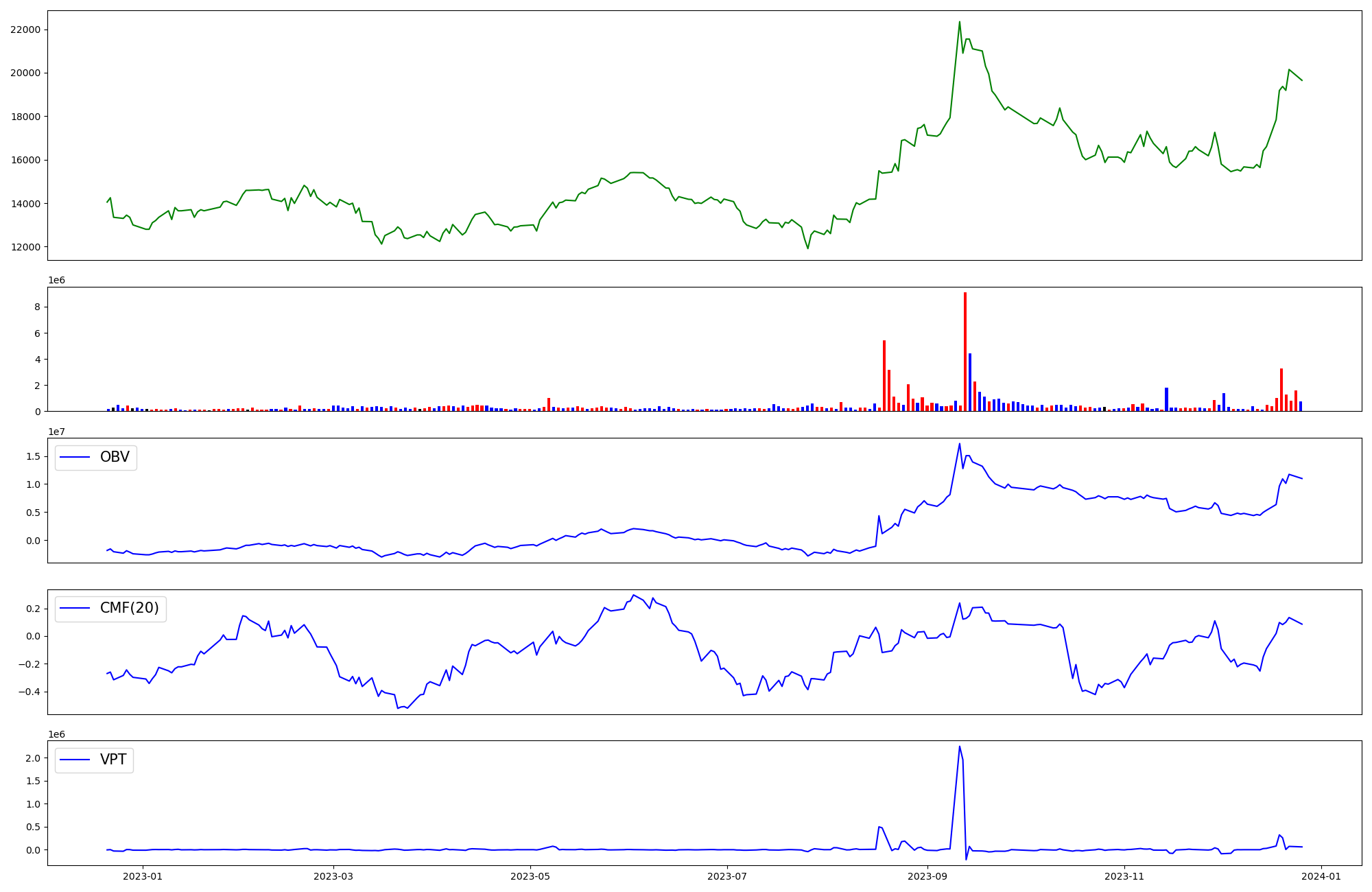Click the peak of the green price line
1372x892 pixels.
tap(959, 23)
